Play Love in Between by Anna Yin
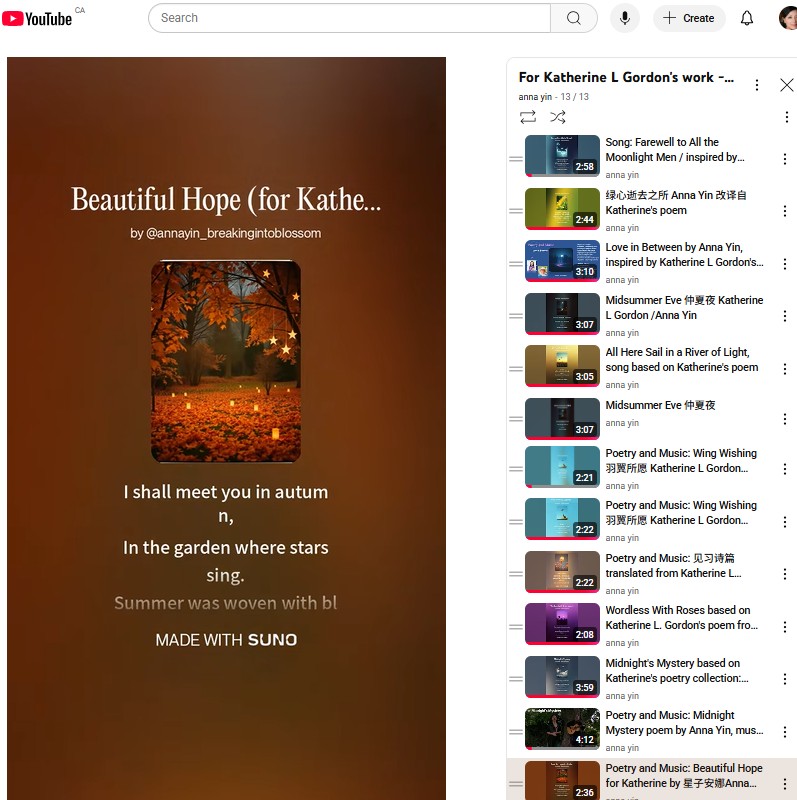The image size is (797, 800). [x=684, y=255]
